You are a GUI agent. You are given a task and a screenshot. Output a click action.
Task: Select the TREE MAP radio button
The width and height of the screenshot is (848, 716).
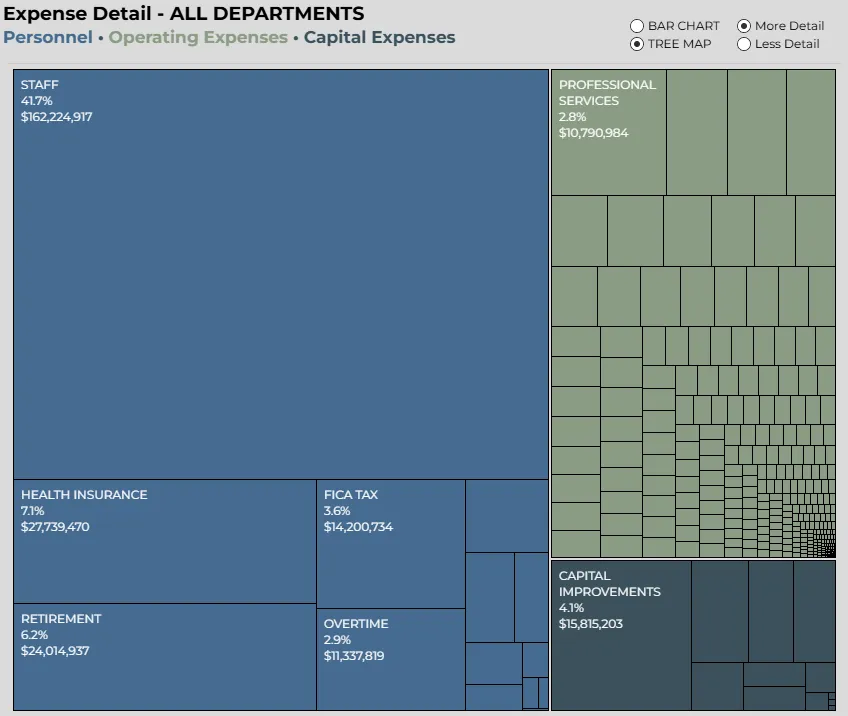click(x=637, y=44)
